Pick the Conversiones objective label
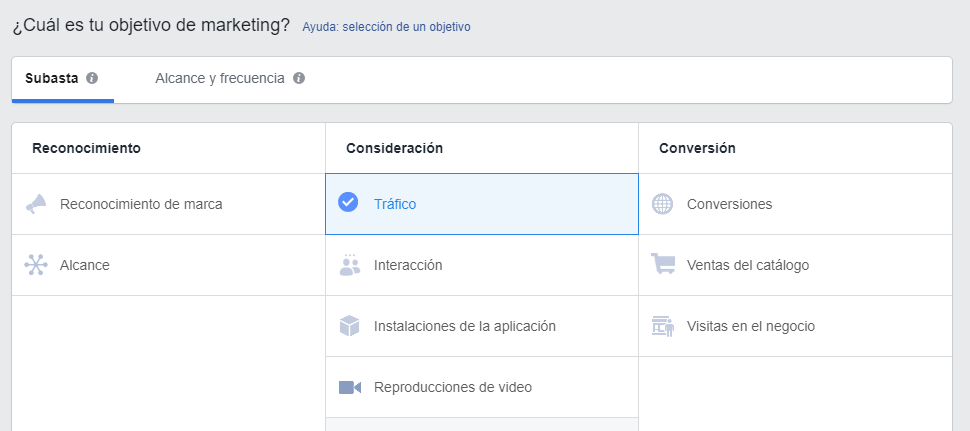This screenshot has width=970, height=431. tap(729, 204)
